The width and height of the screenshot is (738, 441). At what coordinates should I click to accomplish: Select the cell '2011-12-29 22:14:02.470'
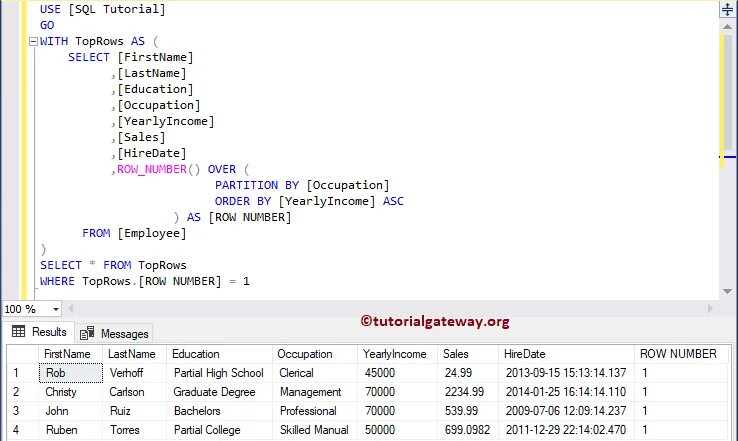point(566,430)
